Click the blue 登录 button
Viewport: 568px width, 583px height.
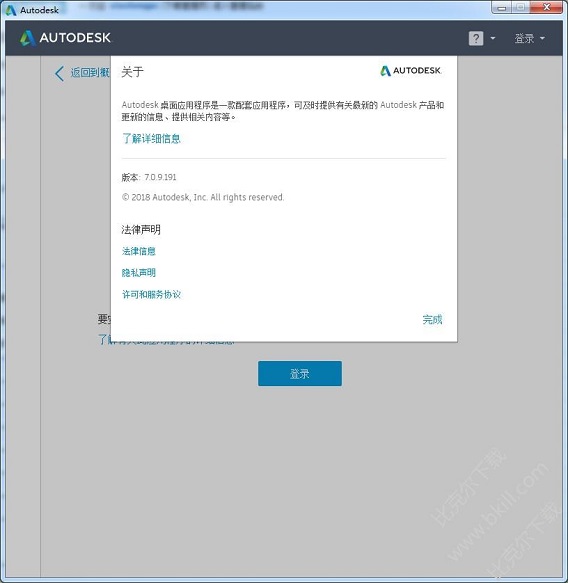tap(300, 373)
